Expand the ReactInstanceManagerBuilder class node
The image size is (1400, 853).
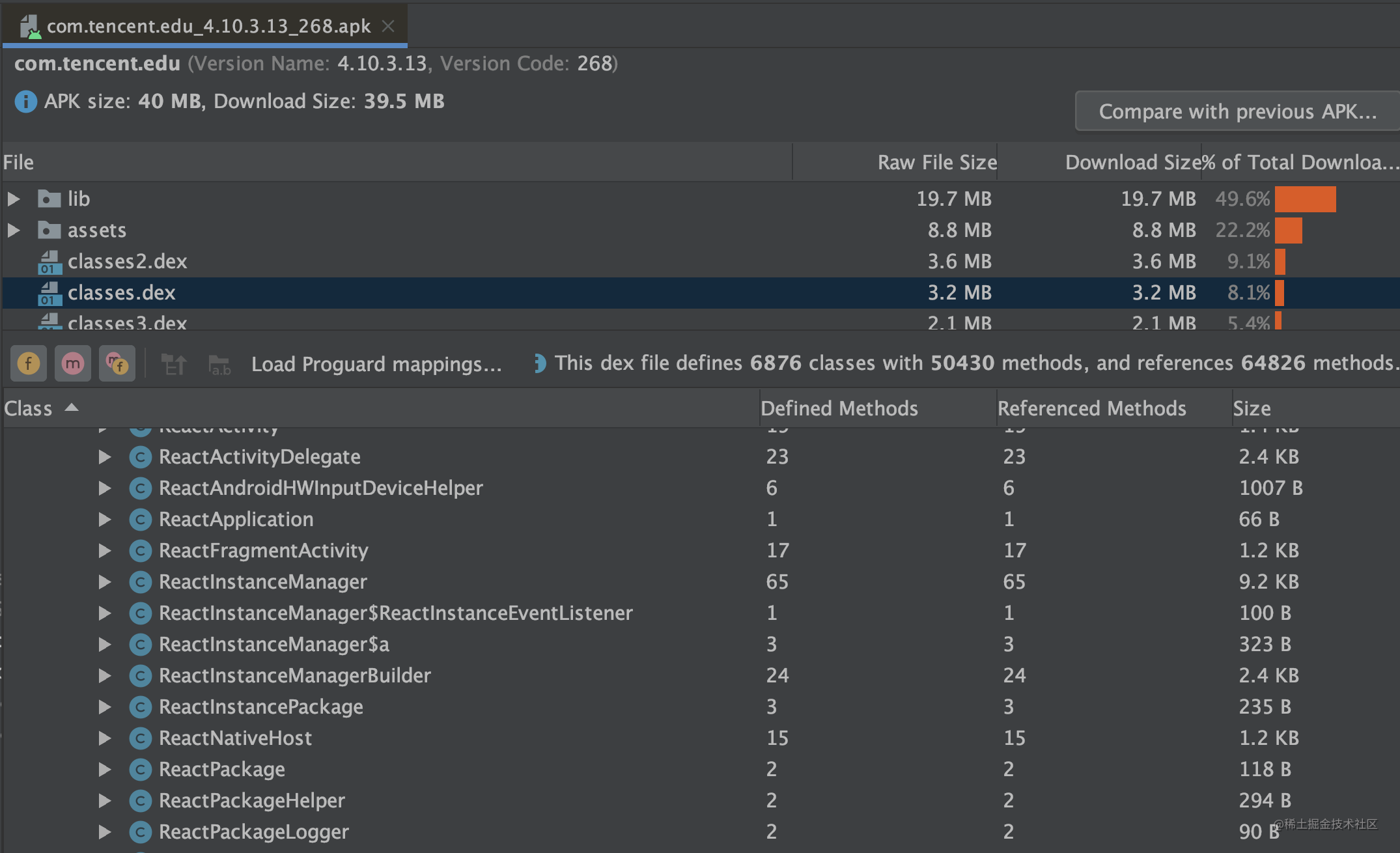click(x=104, y=676)
